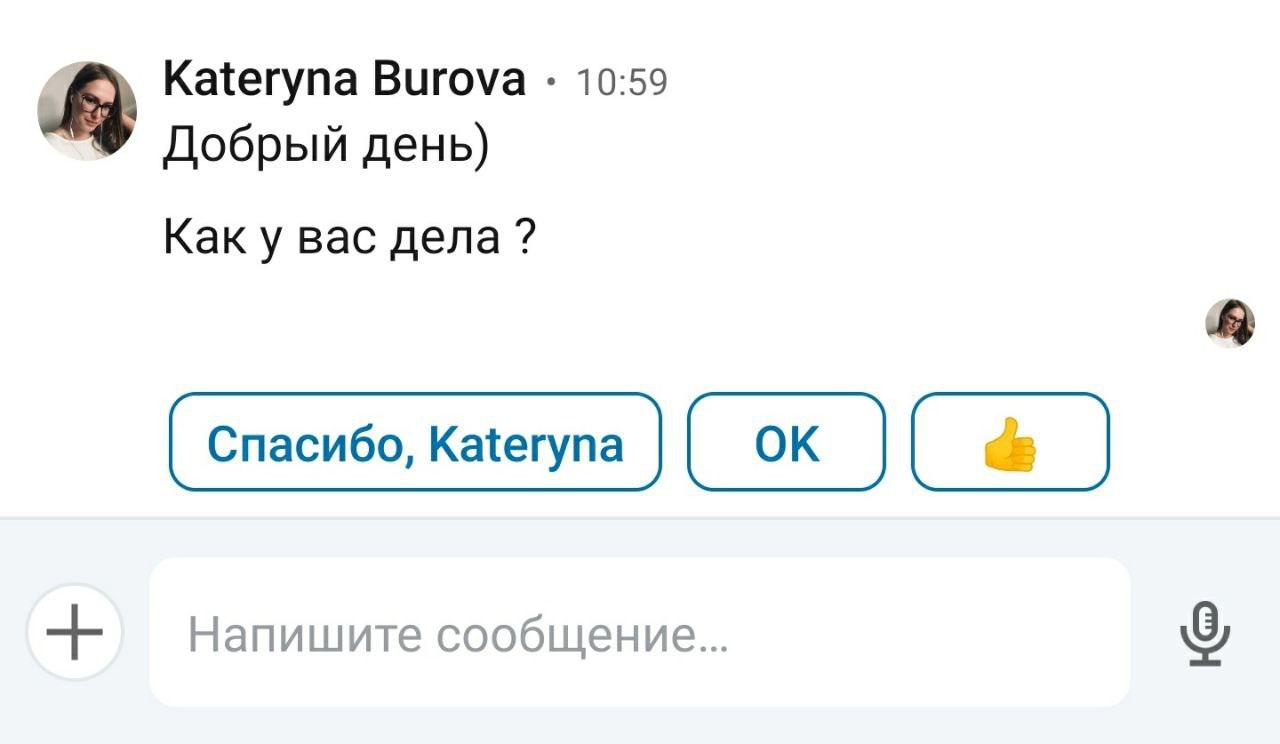Send the thumbs-up emoji quick reply
The width and height of the screenshot is (1280, 744).
[1010, 442]
